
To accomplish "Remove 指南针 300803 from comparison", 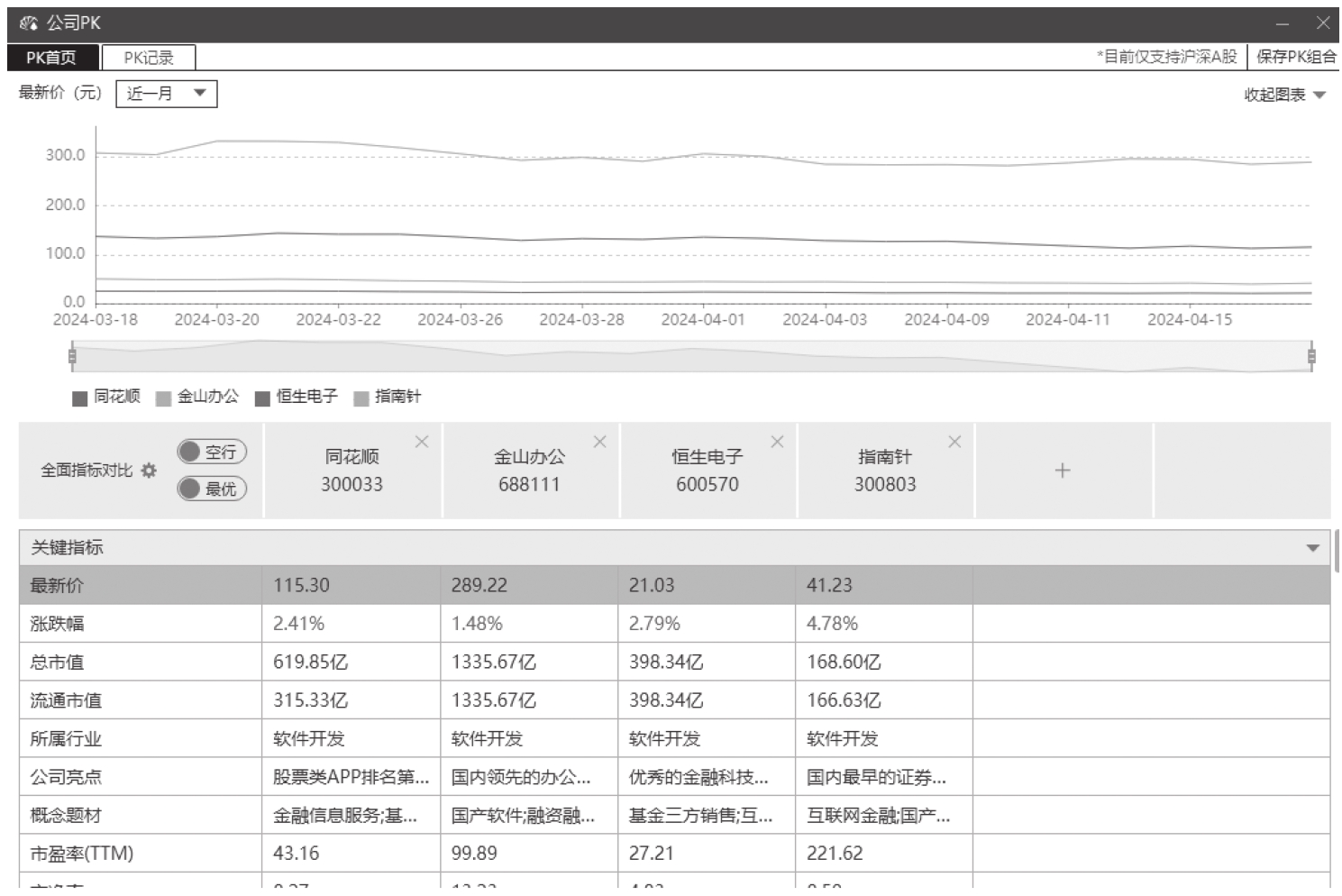I will coord(954,442).
